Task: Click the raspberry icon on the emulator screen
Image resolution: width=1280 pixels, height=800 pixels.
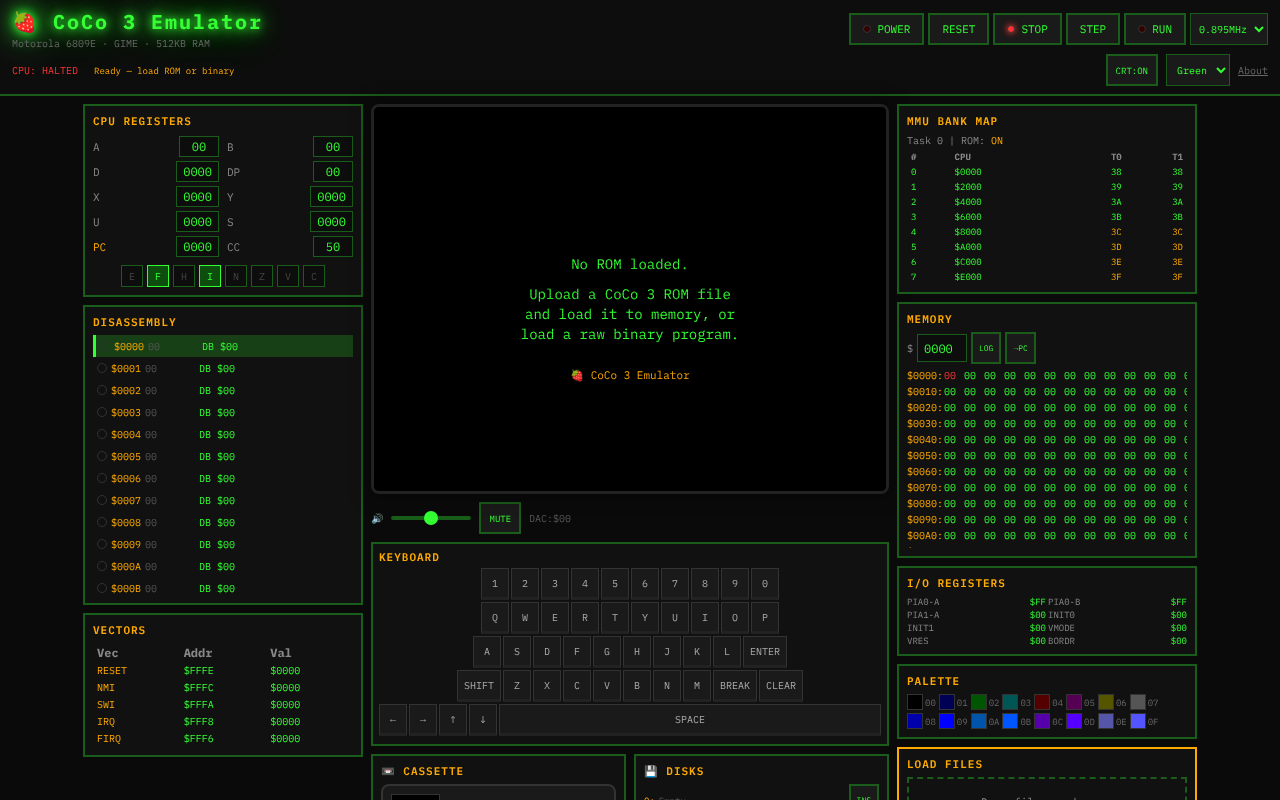Action: tap(576, 375)
